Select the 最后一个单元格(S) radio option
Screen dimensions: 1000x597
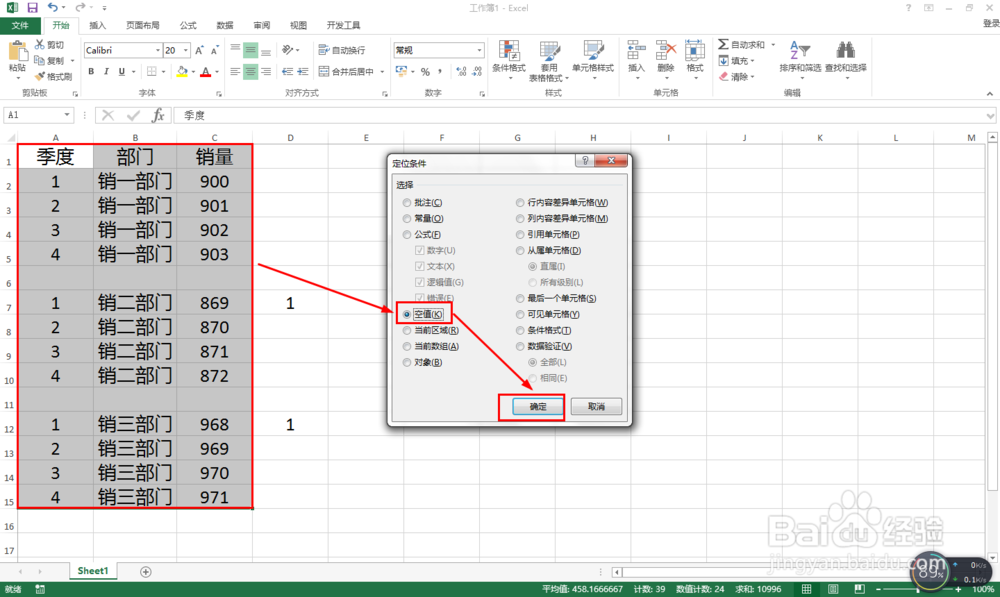point(520,298)
